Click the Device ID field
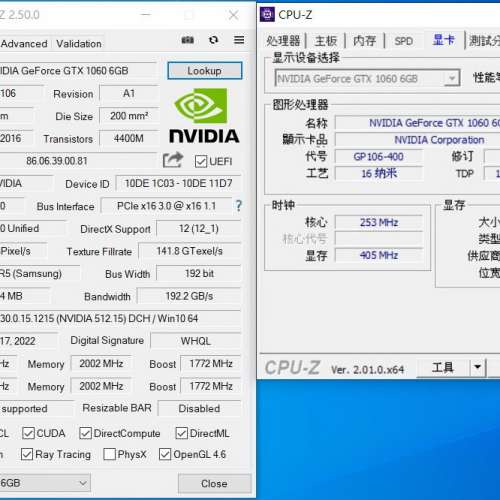 pos(178,183)
